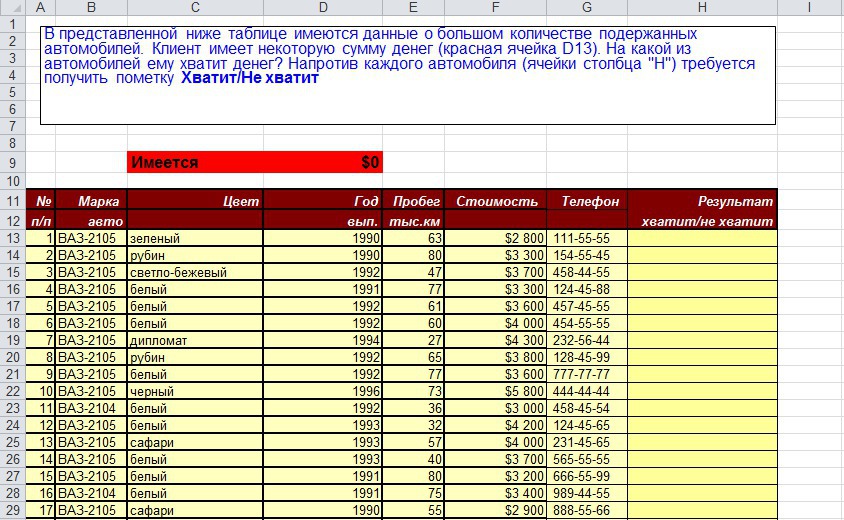Click the 'рубин' cell in row 14
844x520 pixels.
click(195, 255)
